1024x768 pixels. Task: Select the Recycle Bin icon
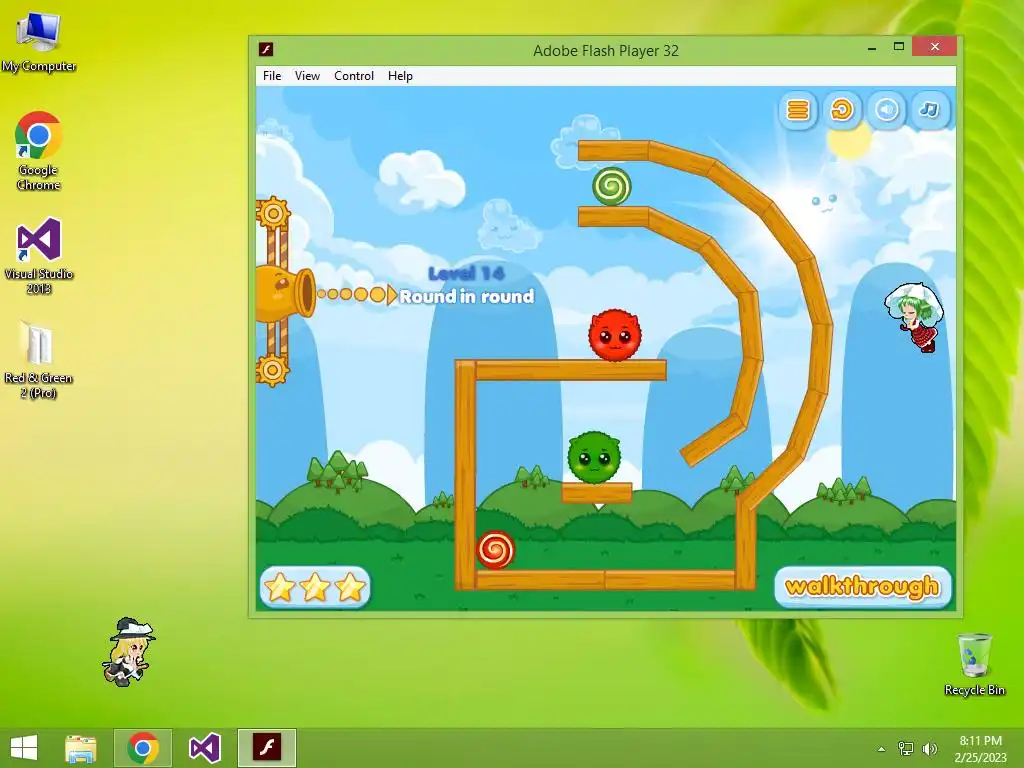[974, 664]
